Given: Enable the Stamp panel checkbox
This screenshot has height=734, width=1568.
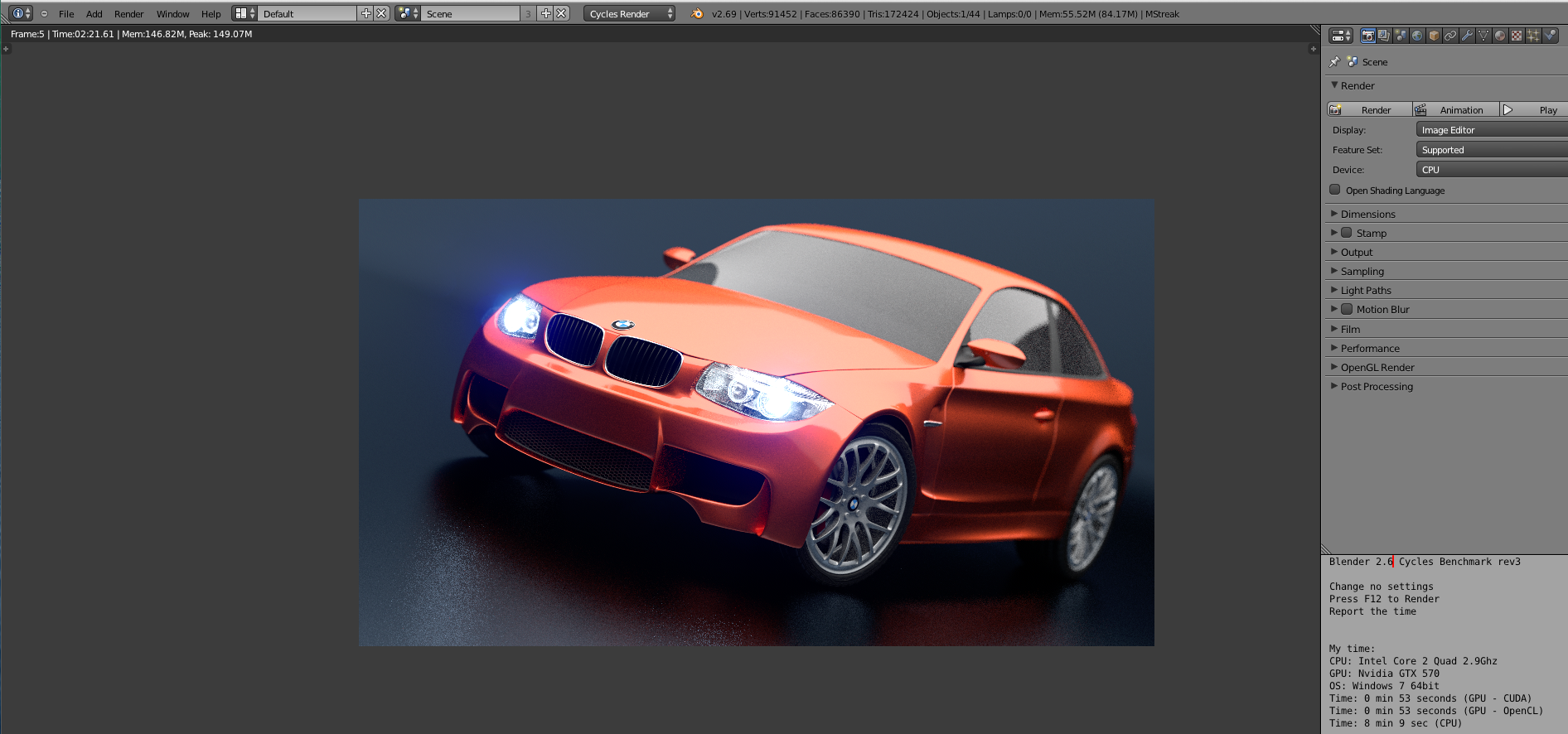Looking at the screenshot, I should [x=1347, y=233].
